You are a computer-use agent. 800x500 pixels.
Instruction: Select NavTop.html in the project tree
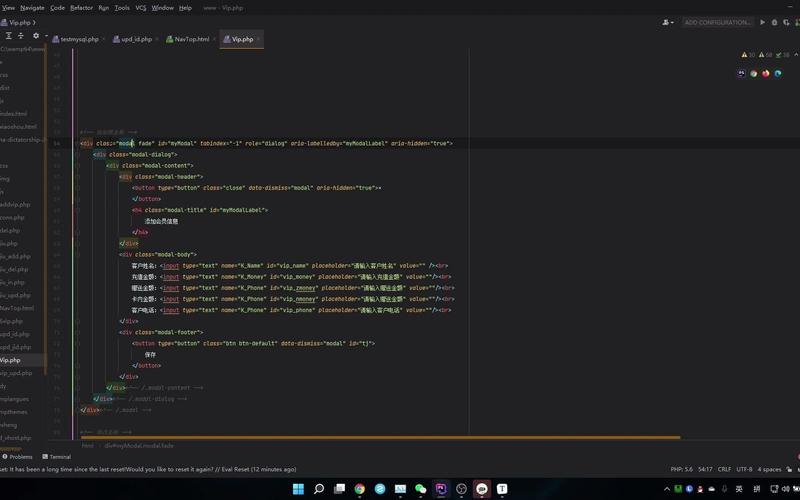[17, 308]
